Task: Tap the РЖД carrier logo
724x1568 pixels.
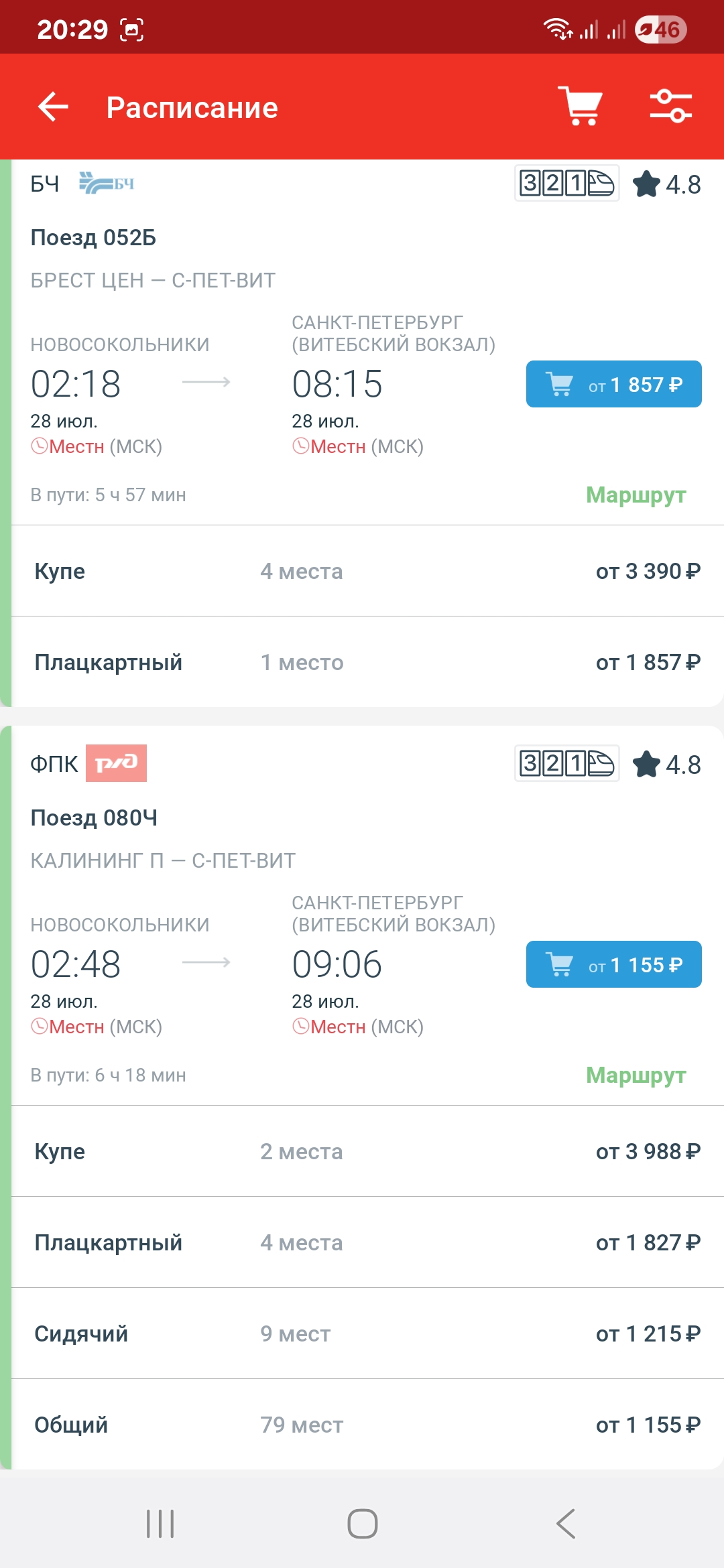Action: 116,763
